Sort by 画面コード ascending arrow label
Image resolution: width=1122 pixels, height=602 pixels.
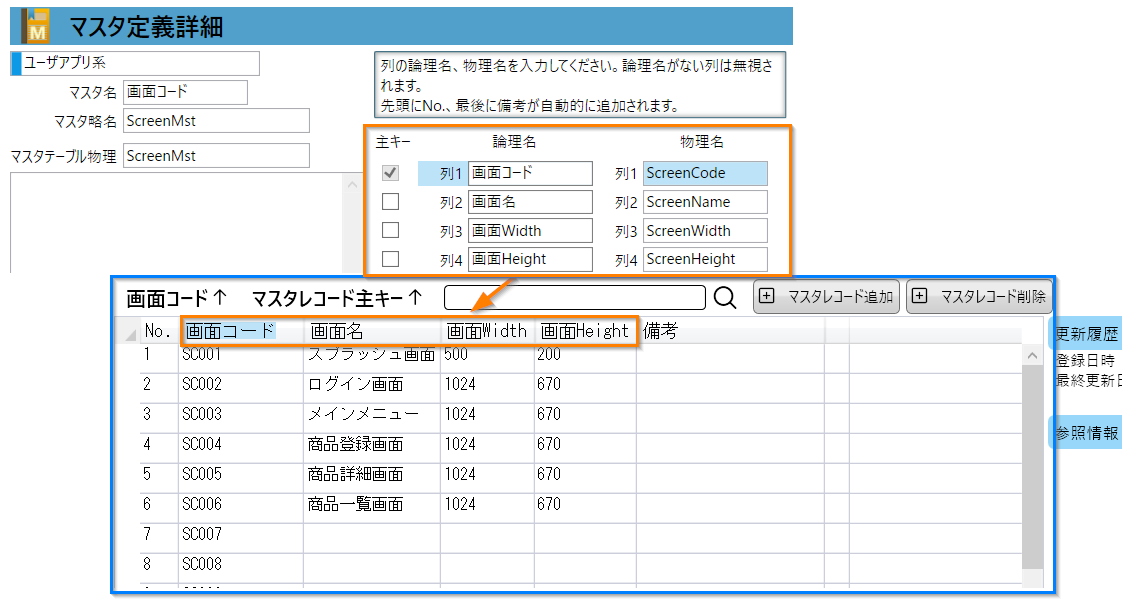(177, 298)
